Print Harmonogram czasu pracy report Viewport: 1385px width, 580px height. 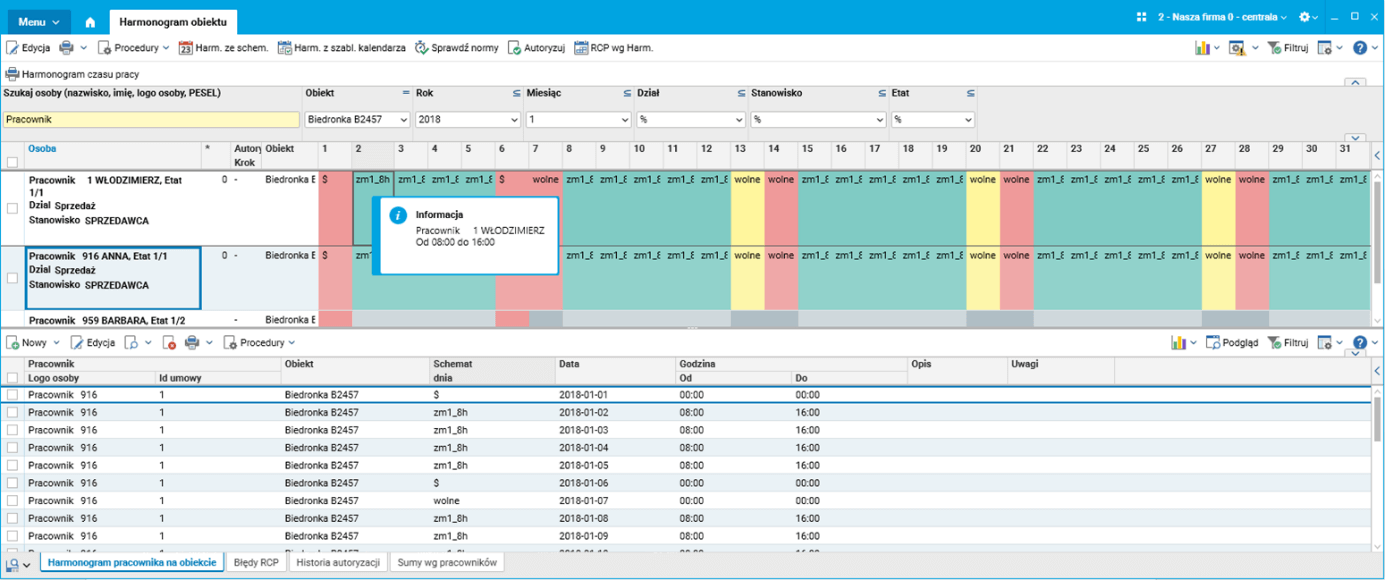point(72,74)
